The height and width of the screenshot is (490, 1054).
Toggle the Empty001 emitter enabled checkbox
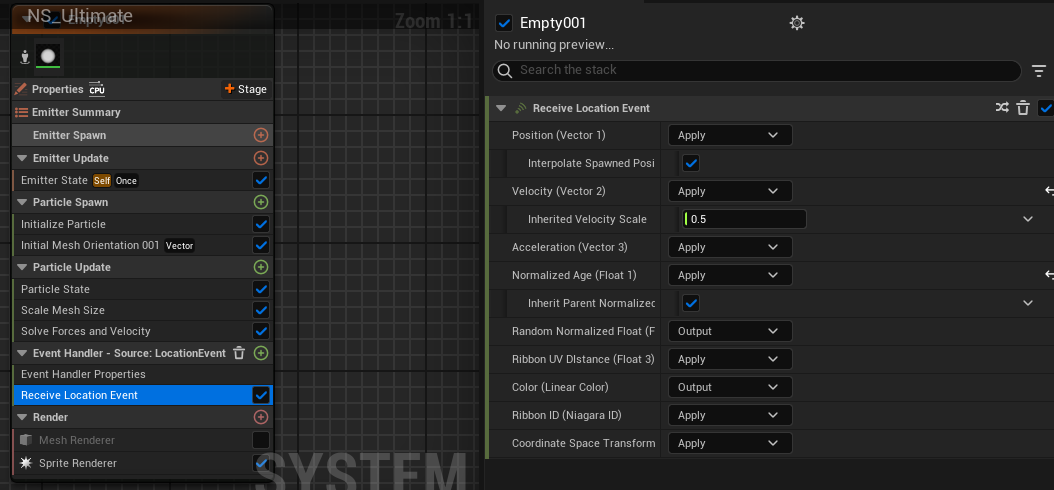[504, 23]
